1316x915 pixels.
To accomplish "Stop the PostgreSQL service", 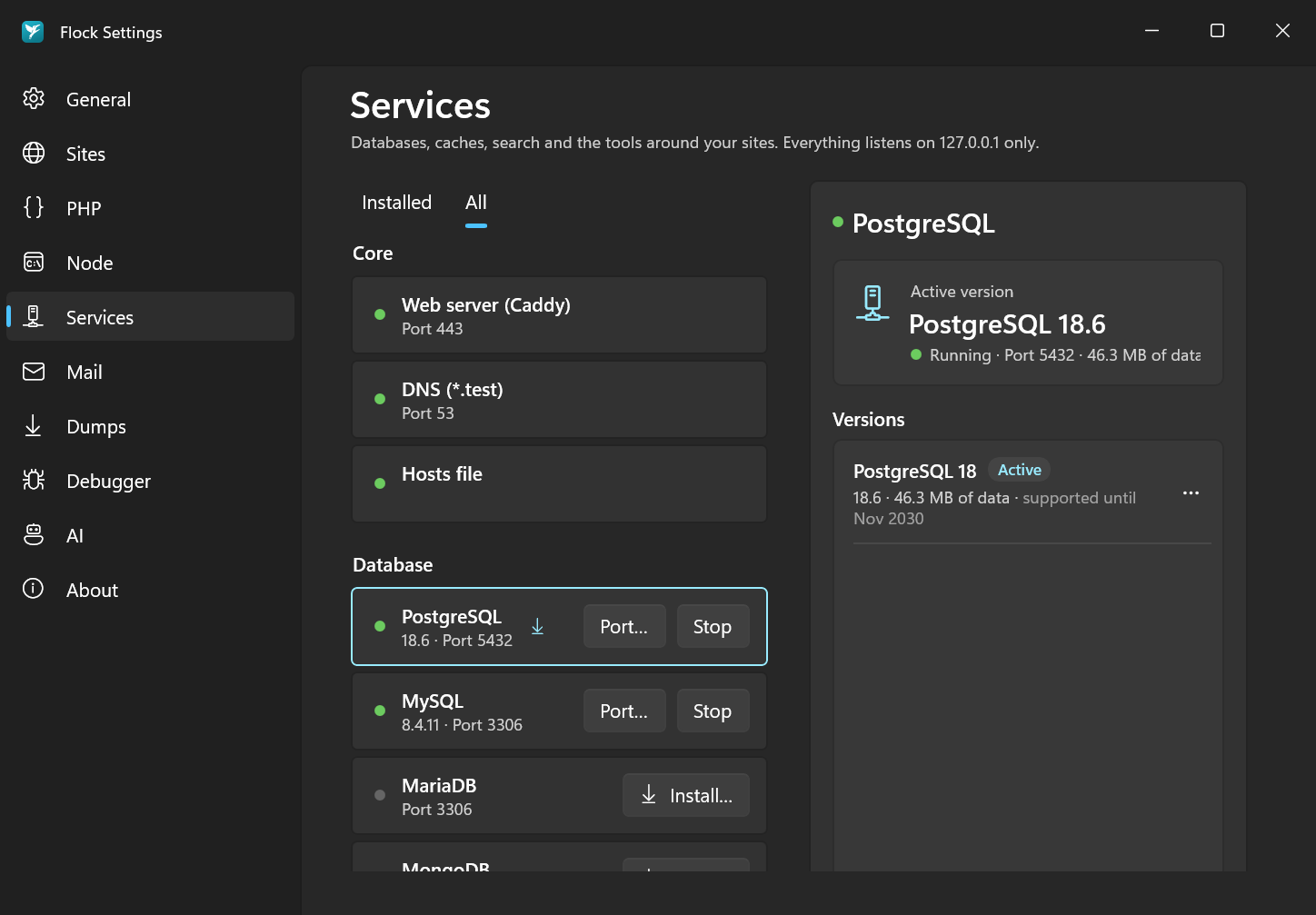I will [713, 626].
